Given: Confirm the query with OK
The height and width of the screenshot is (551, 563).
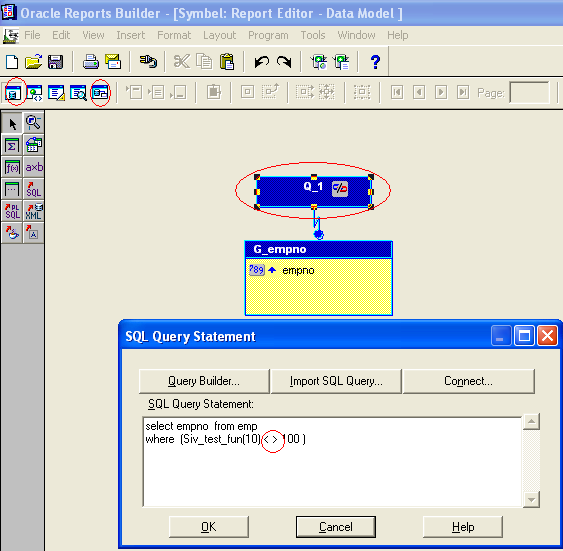Looking at the screenshot, I should (x=209, y=527).
